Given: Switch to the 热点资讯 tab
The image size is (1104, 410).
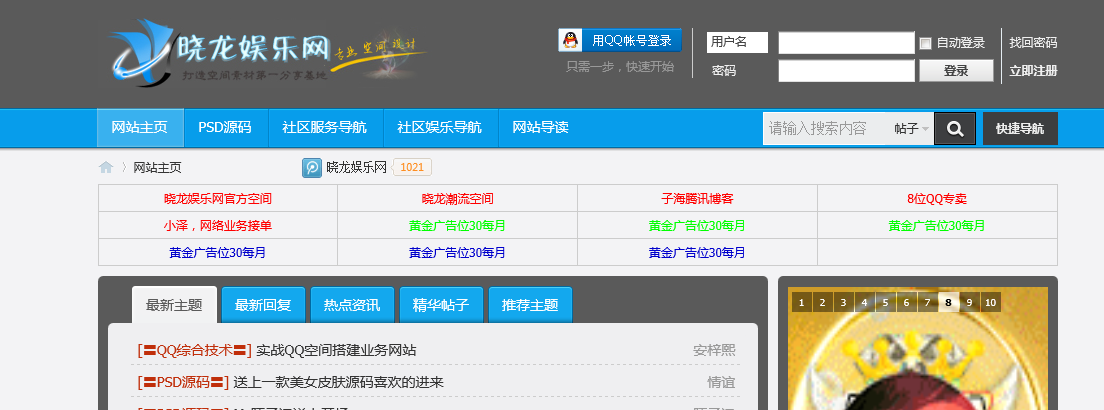Looking at the screenshot, I should (x=352, y=305).
